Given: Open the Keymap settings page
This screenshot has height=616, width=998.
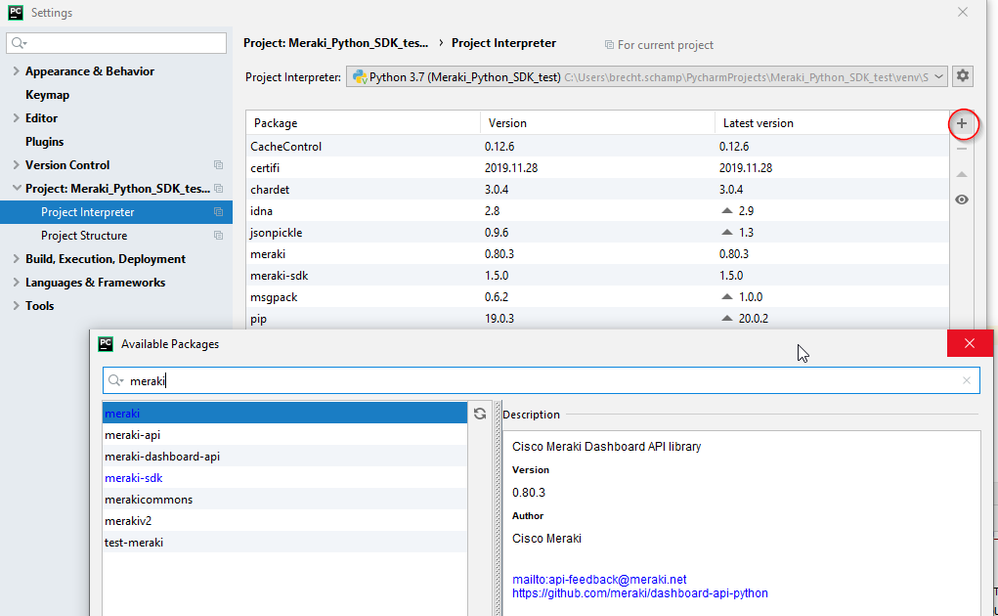Looking at the screenshot, I should tap(47, 95).
